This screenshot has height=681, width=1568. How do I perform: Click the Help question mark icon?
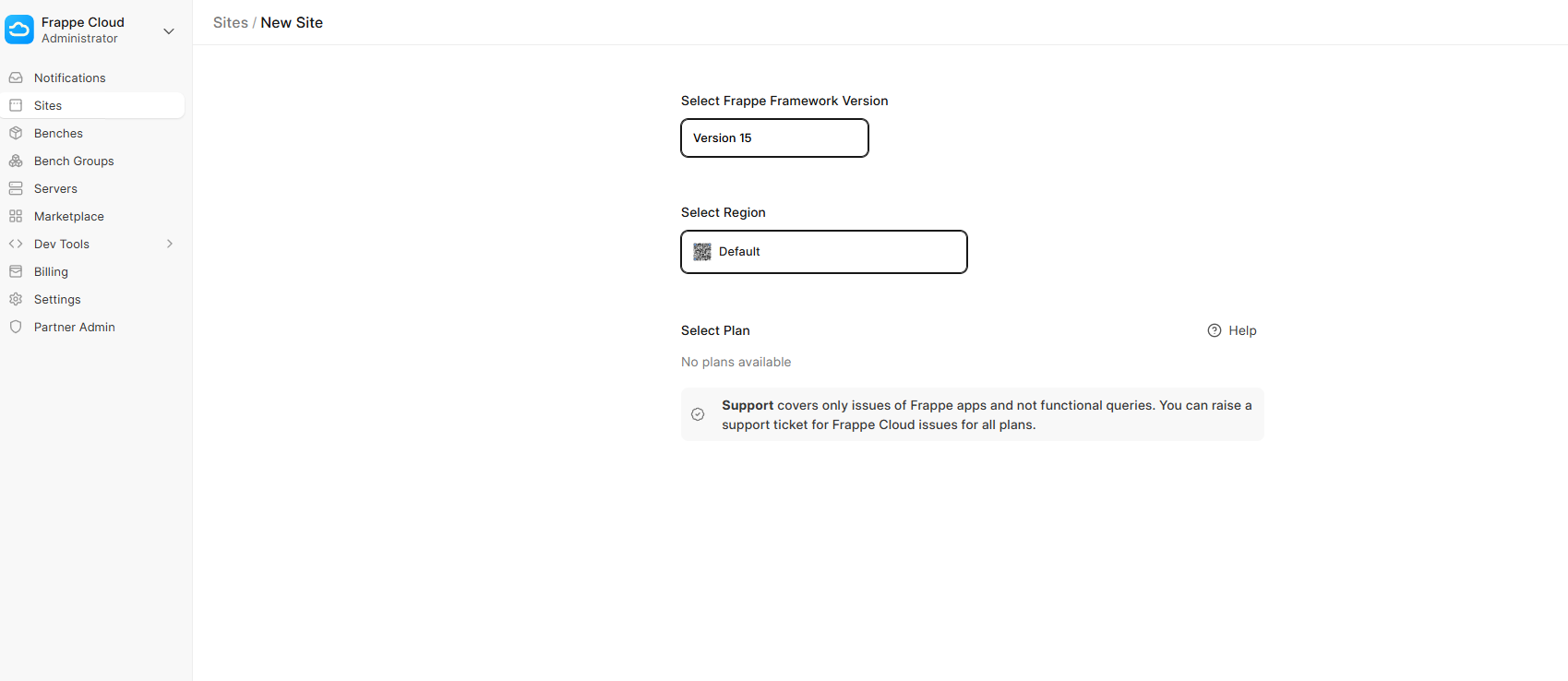[x=1215, y=330]
